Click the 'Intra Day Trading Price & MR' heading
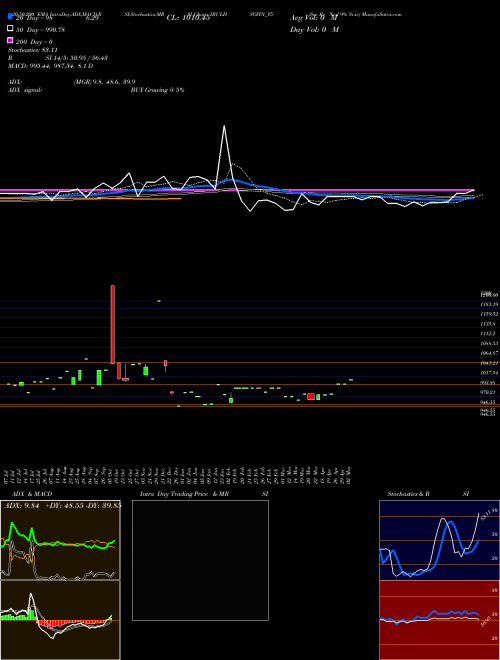 point(184,494)
